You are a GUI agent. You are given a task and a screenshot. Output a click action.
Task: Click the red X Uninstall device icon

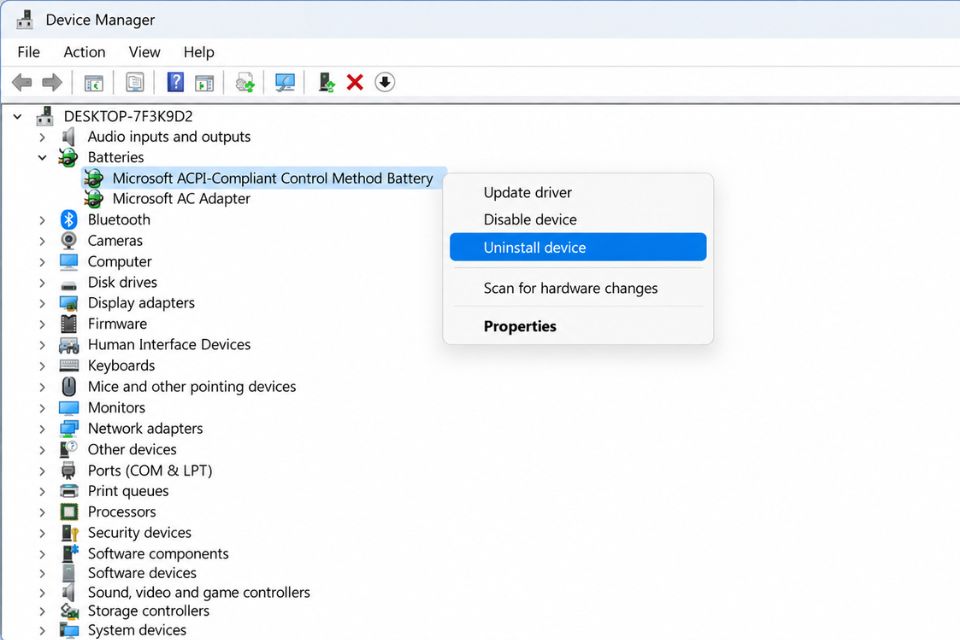[355, 82]
